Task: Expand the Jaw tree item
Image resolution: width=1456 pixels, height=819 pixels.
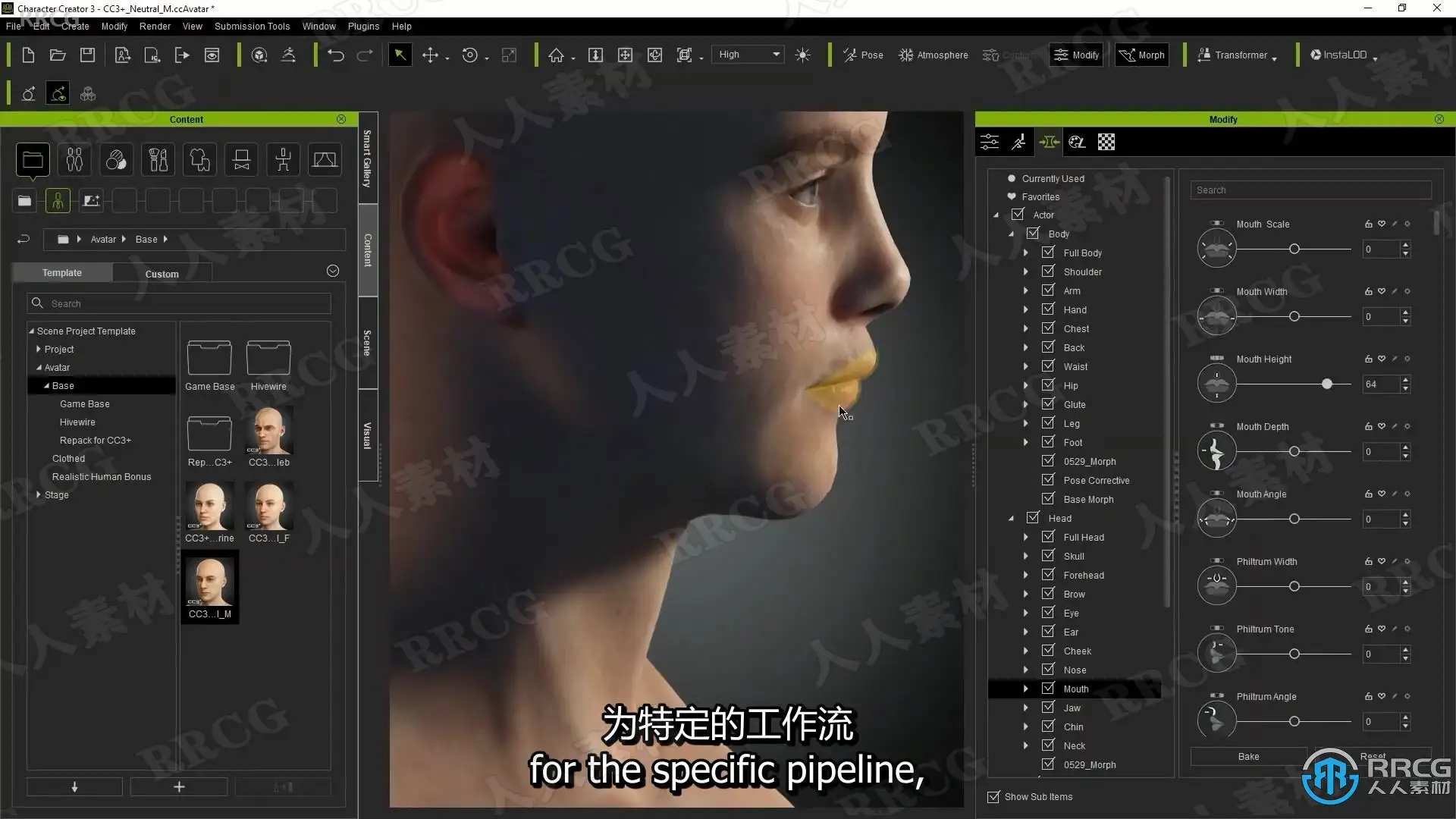Action: (1026, 708)
